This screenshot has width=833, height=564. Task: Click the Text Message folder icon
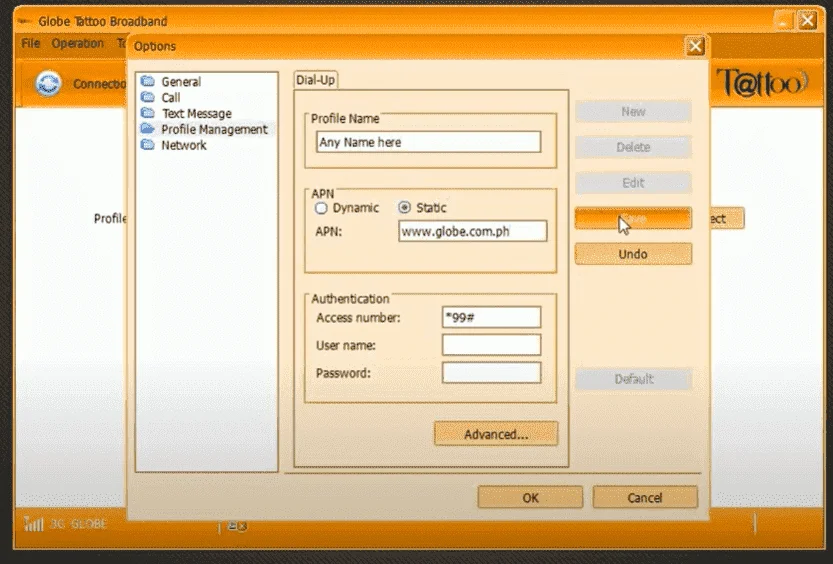tap(148, 113)
